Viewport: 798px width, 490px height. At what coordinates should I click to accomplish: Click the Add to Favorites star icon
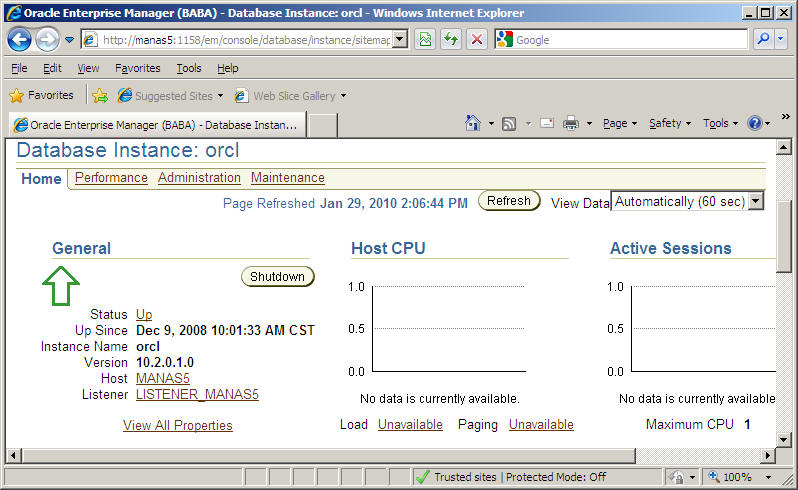point(100,96)
